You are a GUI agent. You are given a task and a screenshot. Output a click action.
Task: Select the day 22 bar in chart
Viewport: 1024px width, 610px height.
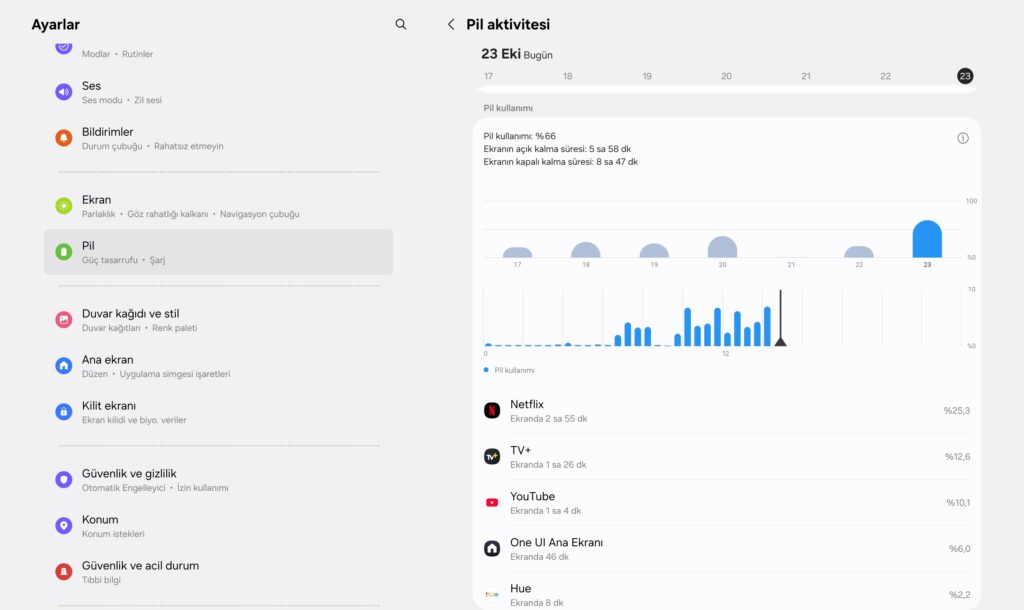[859, 252]
